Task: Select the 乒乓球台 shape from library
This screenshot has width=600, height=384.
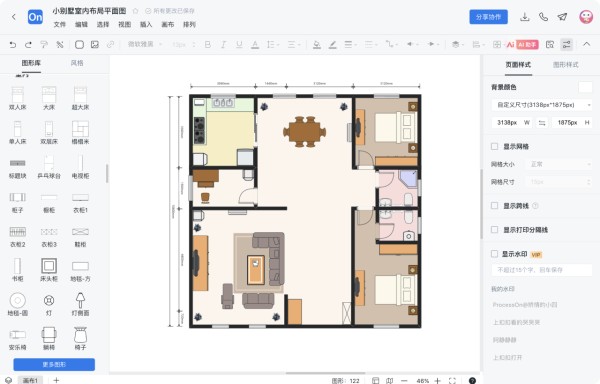Action: tap(49, 167)
